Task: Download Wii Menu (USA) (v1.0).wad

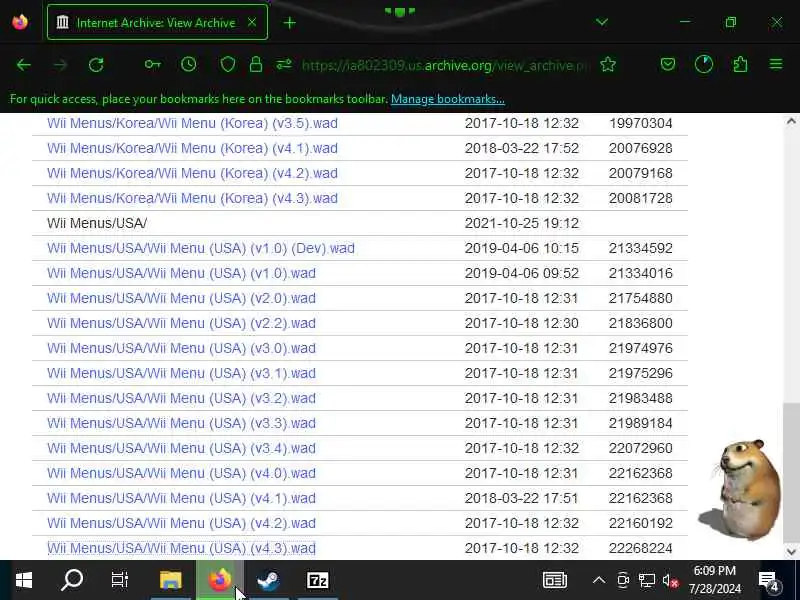Action: (x=182, y=273)
